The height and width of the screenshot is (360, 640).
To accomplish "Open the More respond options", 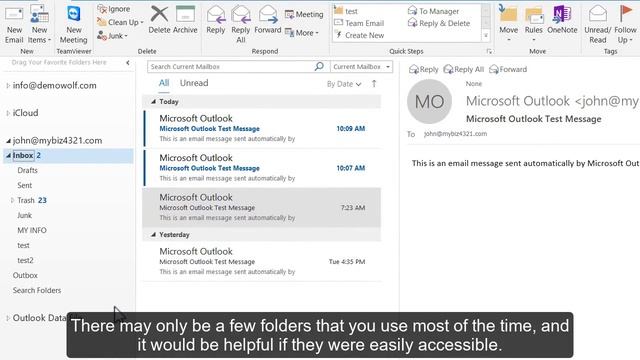I will tap(302, 33).
